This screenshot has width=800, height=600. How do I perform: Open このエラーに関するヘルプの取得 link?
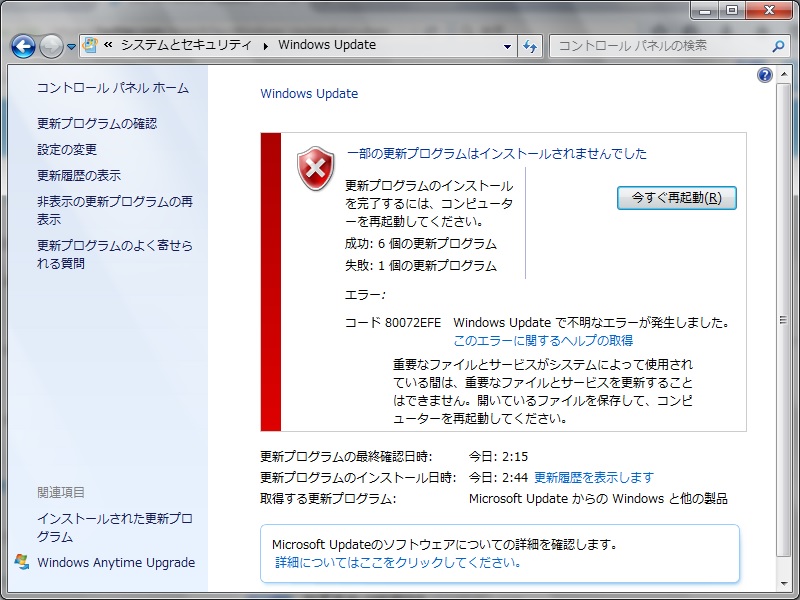click(x=543, y=340)
